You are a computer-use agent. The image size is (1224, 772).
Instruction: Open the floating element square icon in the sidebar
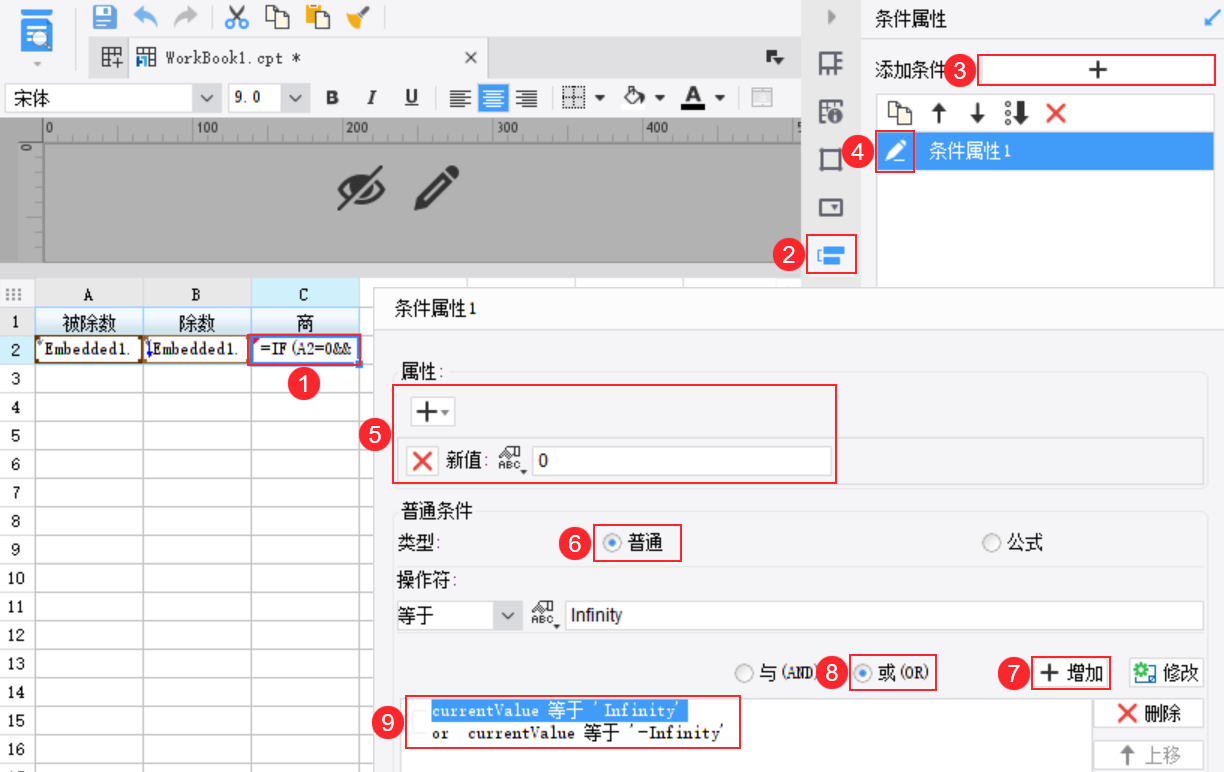coord(830,160)
